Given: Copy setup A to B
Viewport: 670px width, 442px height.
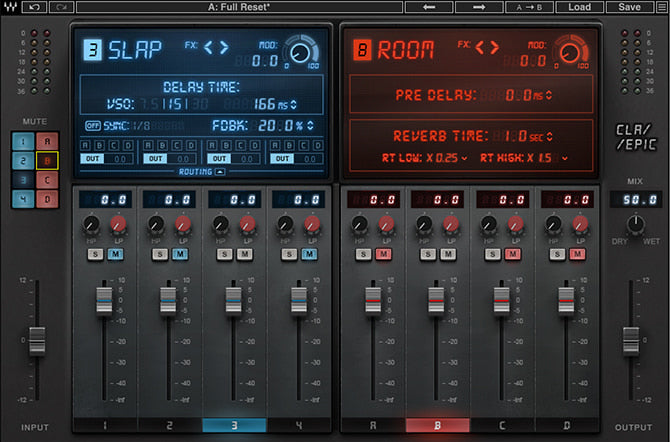Looking at the screenshot, I should [x=529, y=7].
